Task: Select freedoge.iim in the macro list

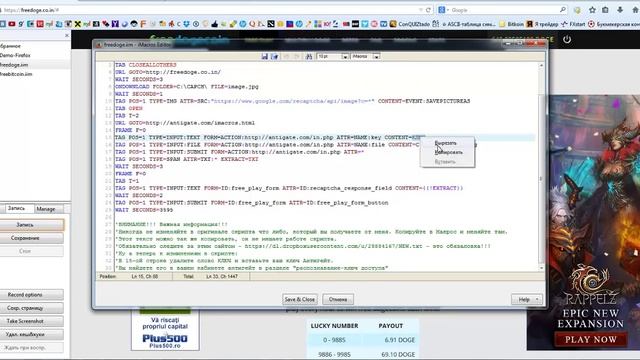Action: point(35,65)
